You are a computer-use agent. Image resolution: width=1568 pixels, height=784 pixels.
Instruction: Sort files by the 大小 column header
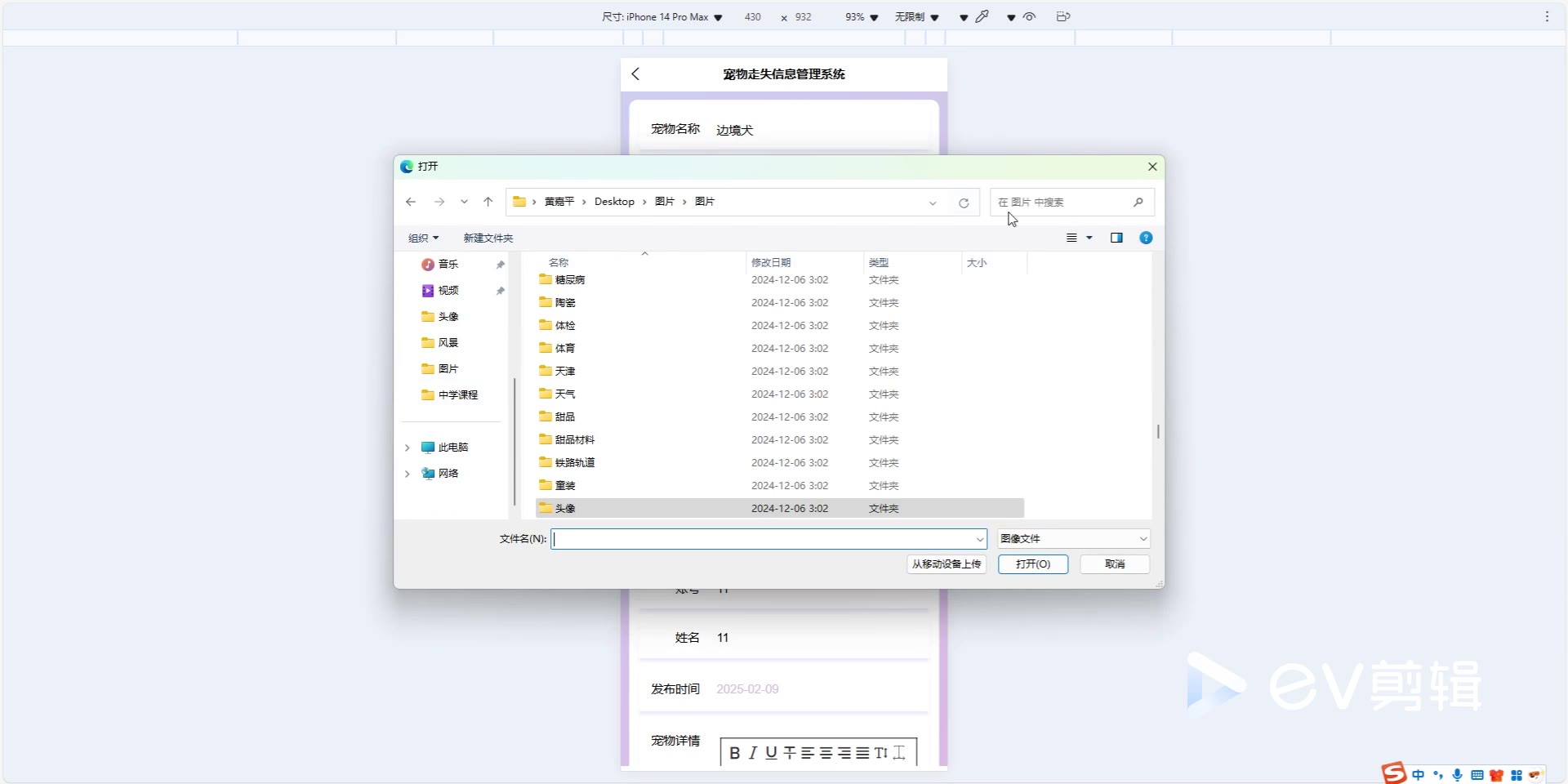977,262
